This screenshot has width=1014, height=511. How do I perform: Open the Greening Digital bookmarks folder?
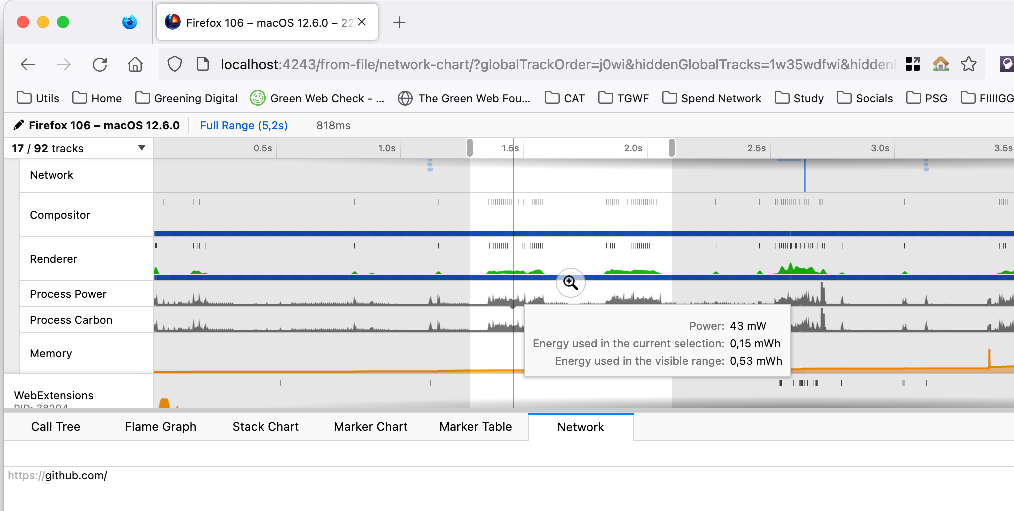(x=187, y=98)
